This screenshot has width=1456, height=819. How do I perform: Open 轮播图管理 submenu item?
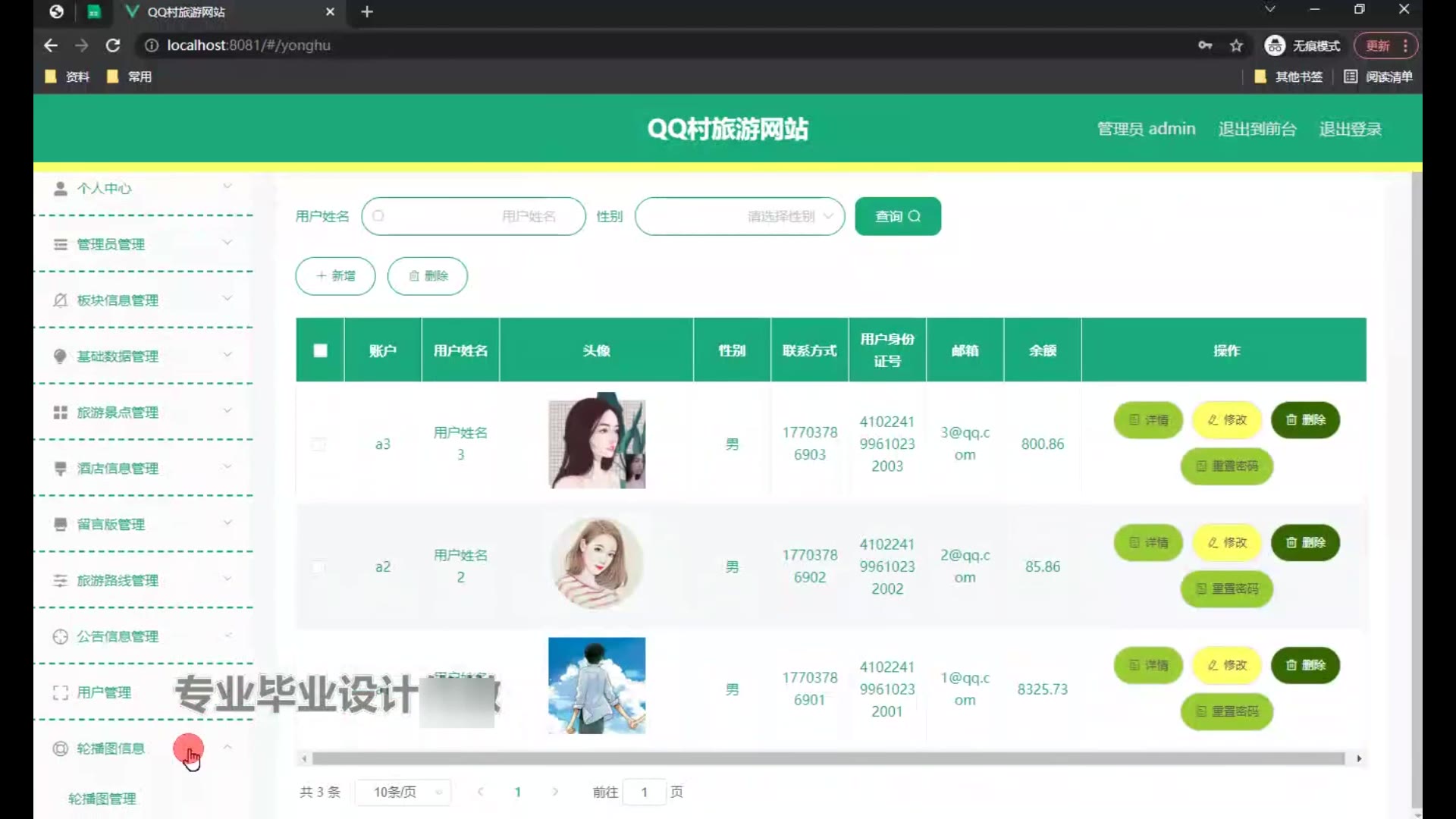coord(102,799)
